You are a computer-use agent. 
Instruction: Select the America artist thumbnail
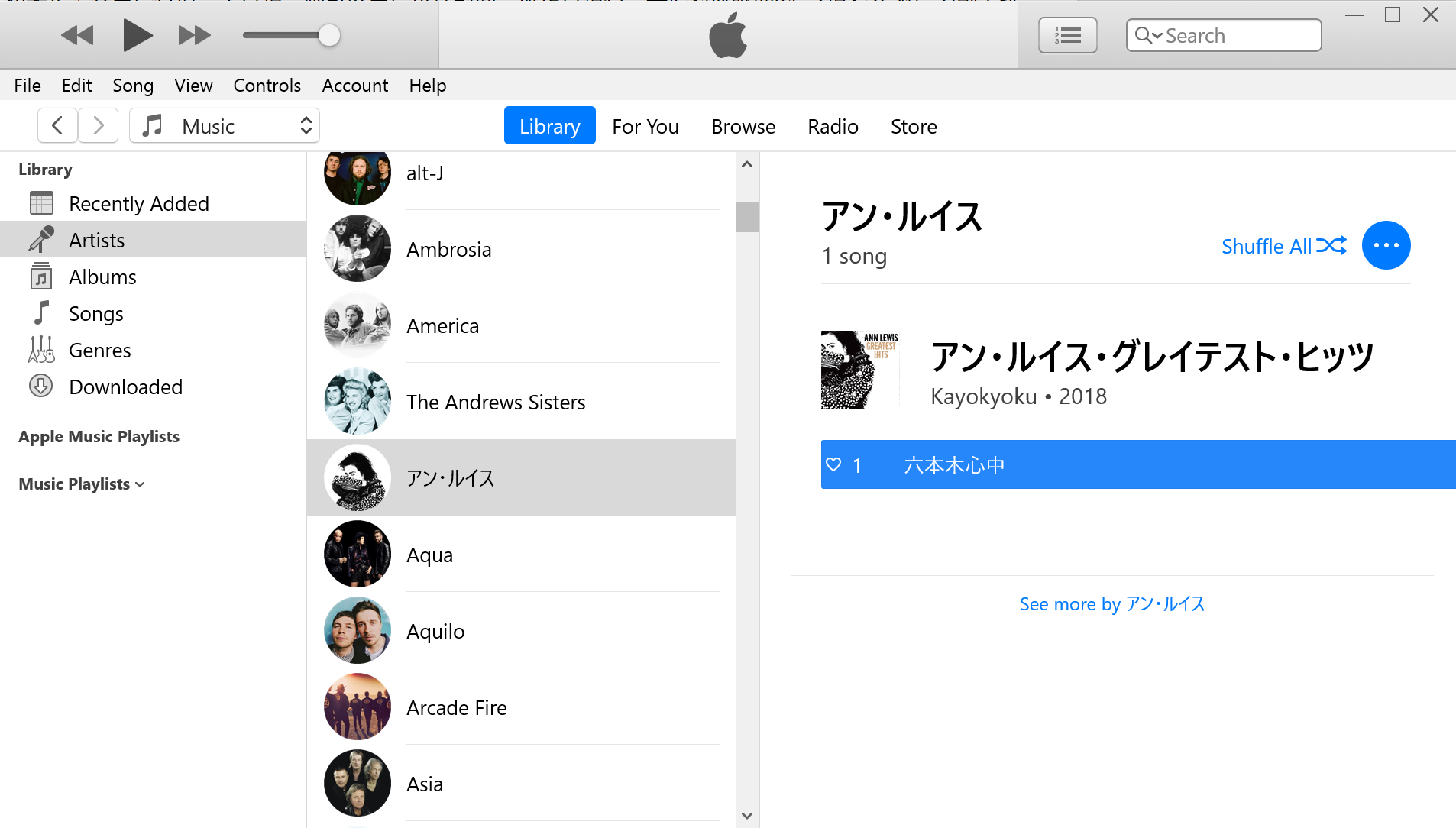(x=358, y=325)
